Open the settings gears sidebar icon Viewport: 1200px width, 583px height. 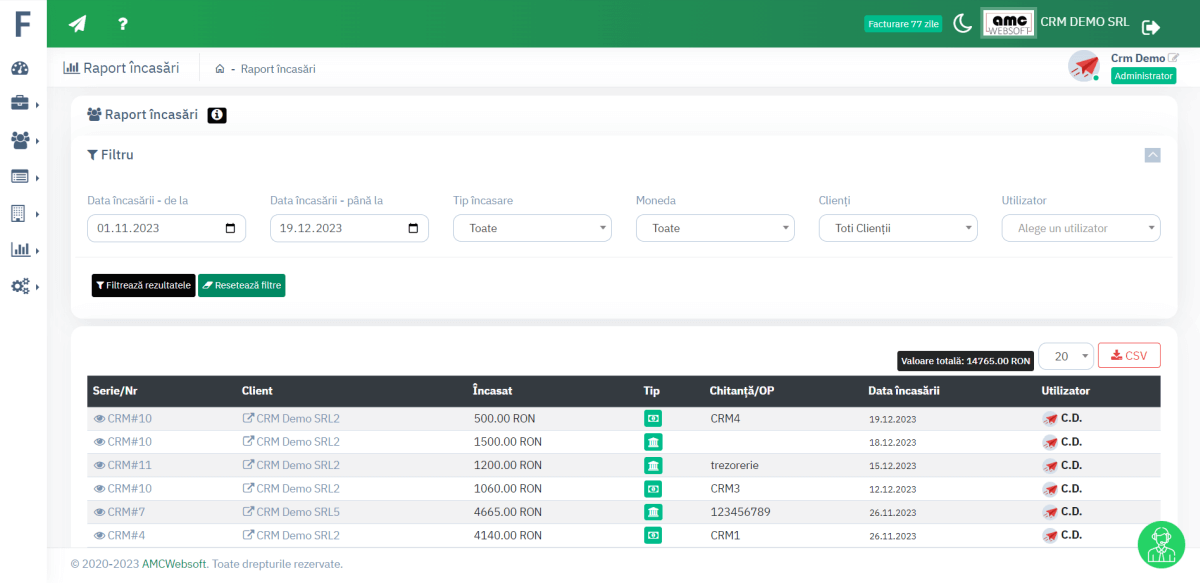click(20, 286)
